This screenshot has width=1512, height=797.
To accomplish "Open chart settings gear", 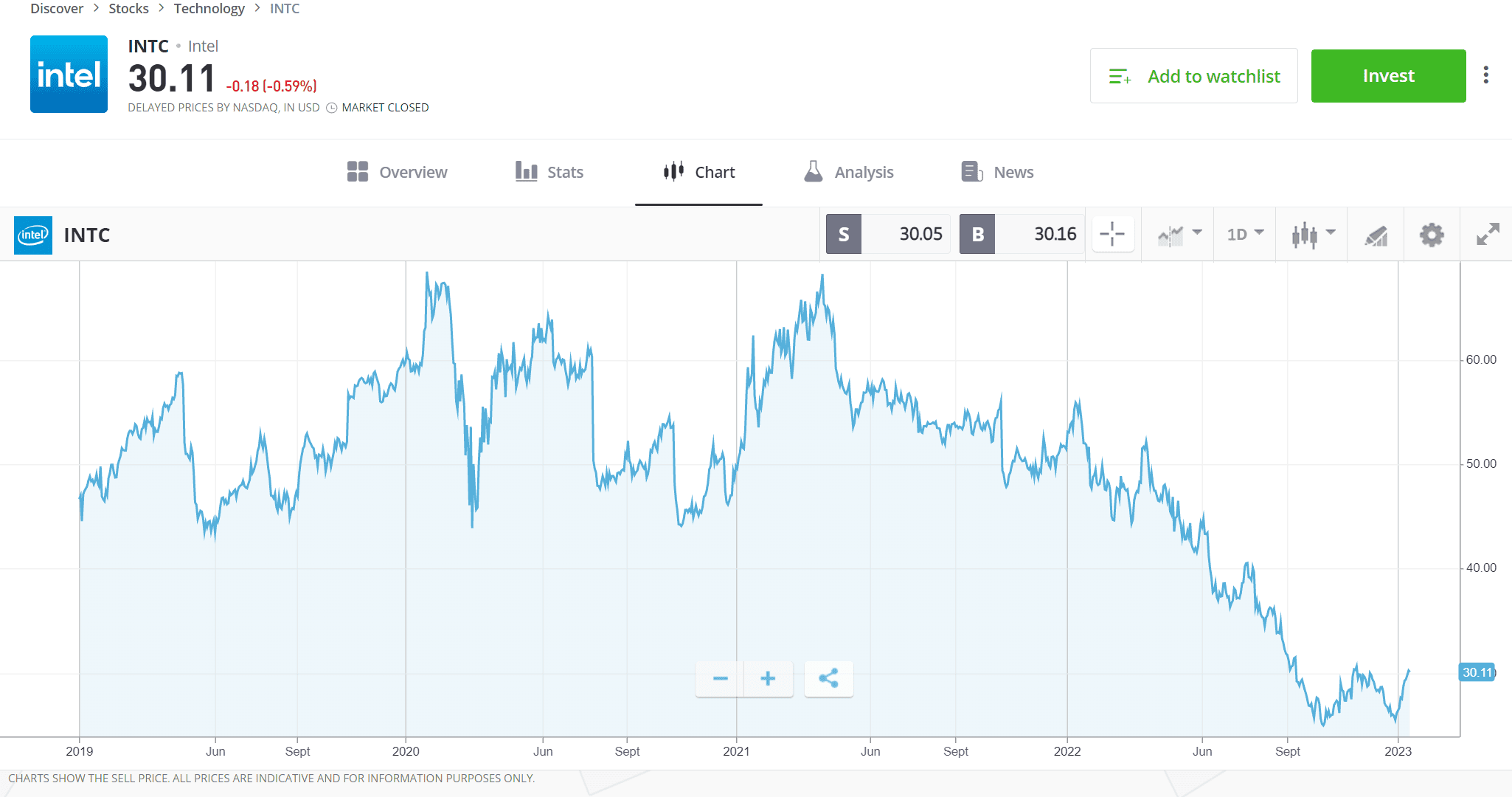I will point(1432,235).
